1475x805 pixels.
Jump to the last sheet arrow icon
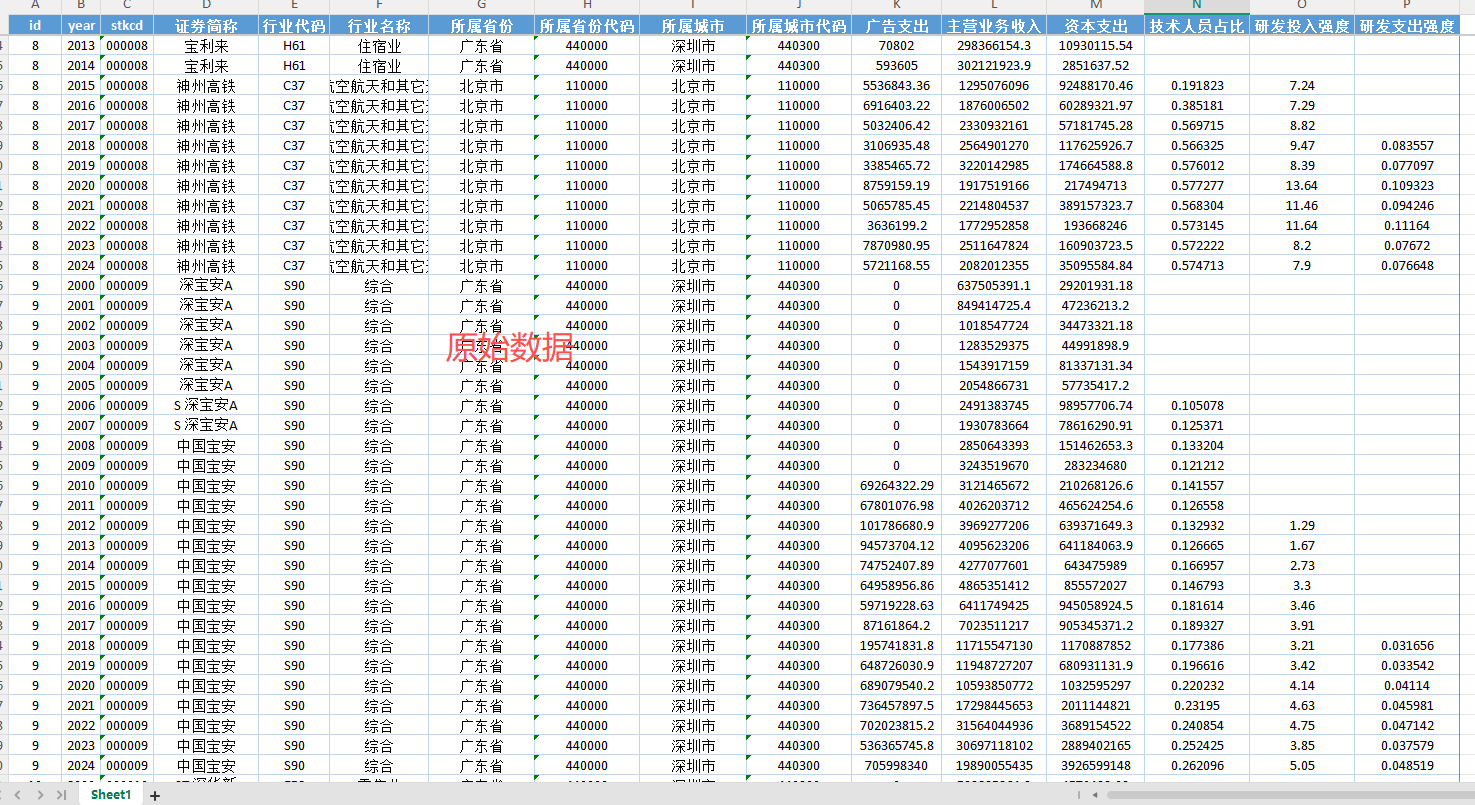click(61, 795)
